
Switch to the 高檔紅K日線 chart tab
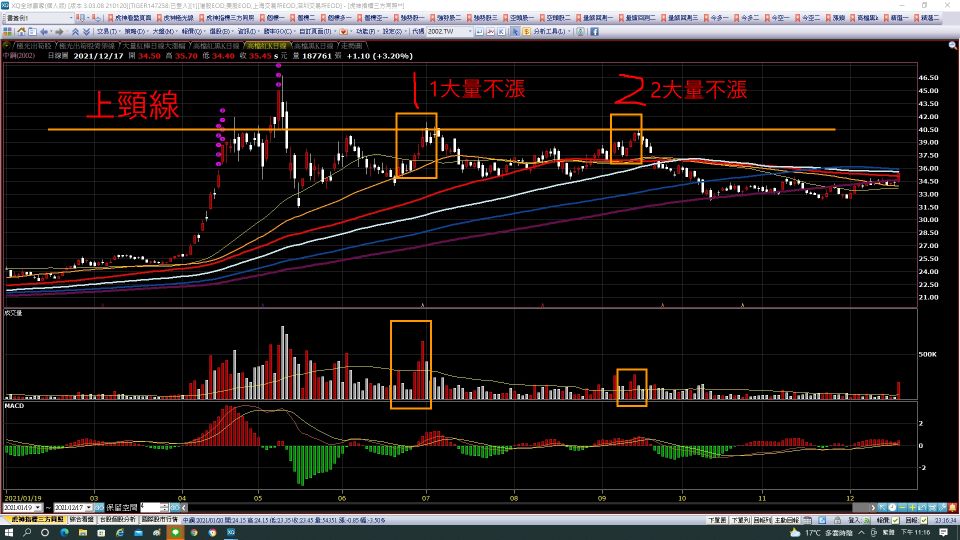pyautogui.click(x=269, y=46)
